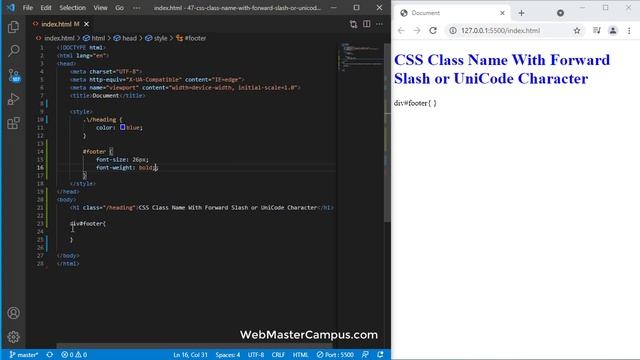Screen dimensions: 640x360
Task: Open the Edit menu
Action: [x=46, y=8]
